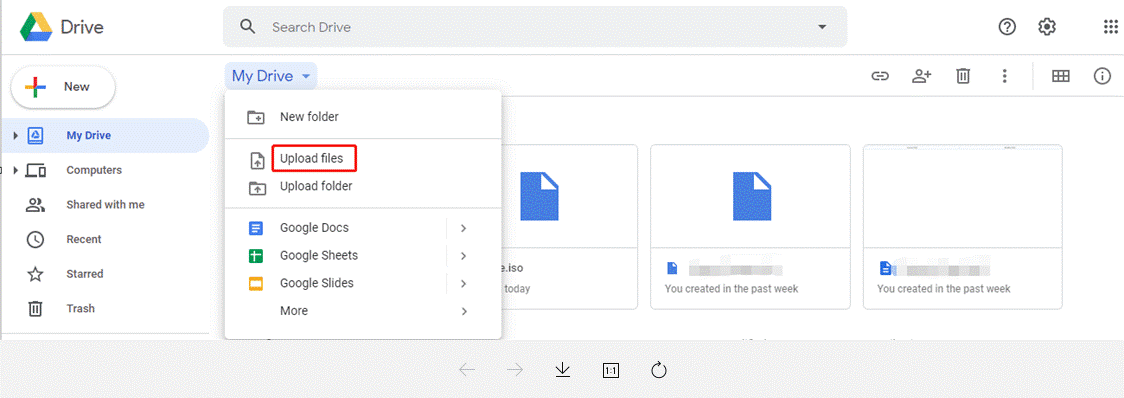Click the New button
Image resolution: width=1124 pixels, height=398 pixels.
63,87
